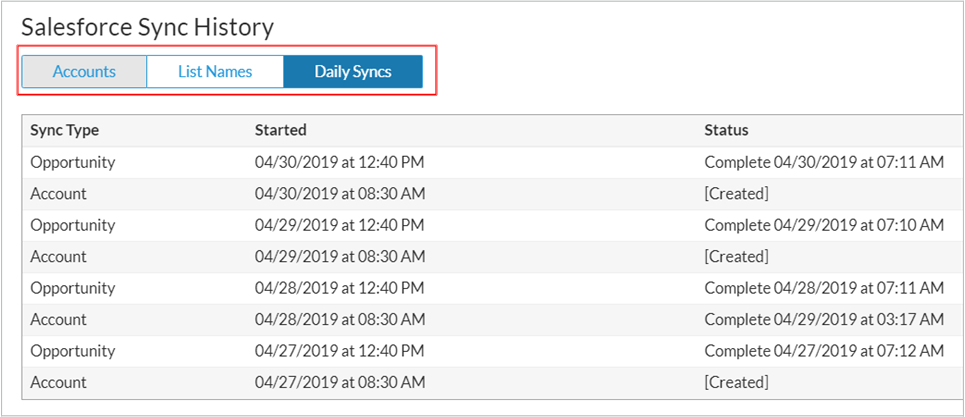Click the Sync Type column header
965x417 pixels.
pyautogui.click(x=65, y=130)
